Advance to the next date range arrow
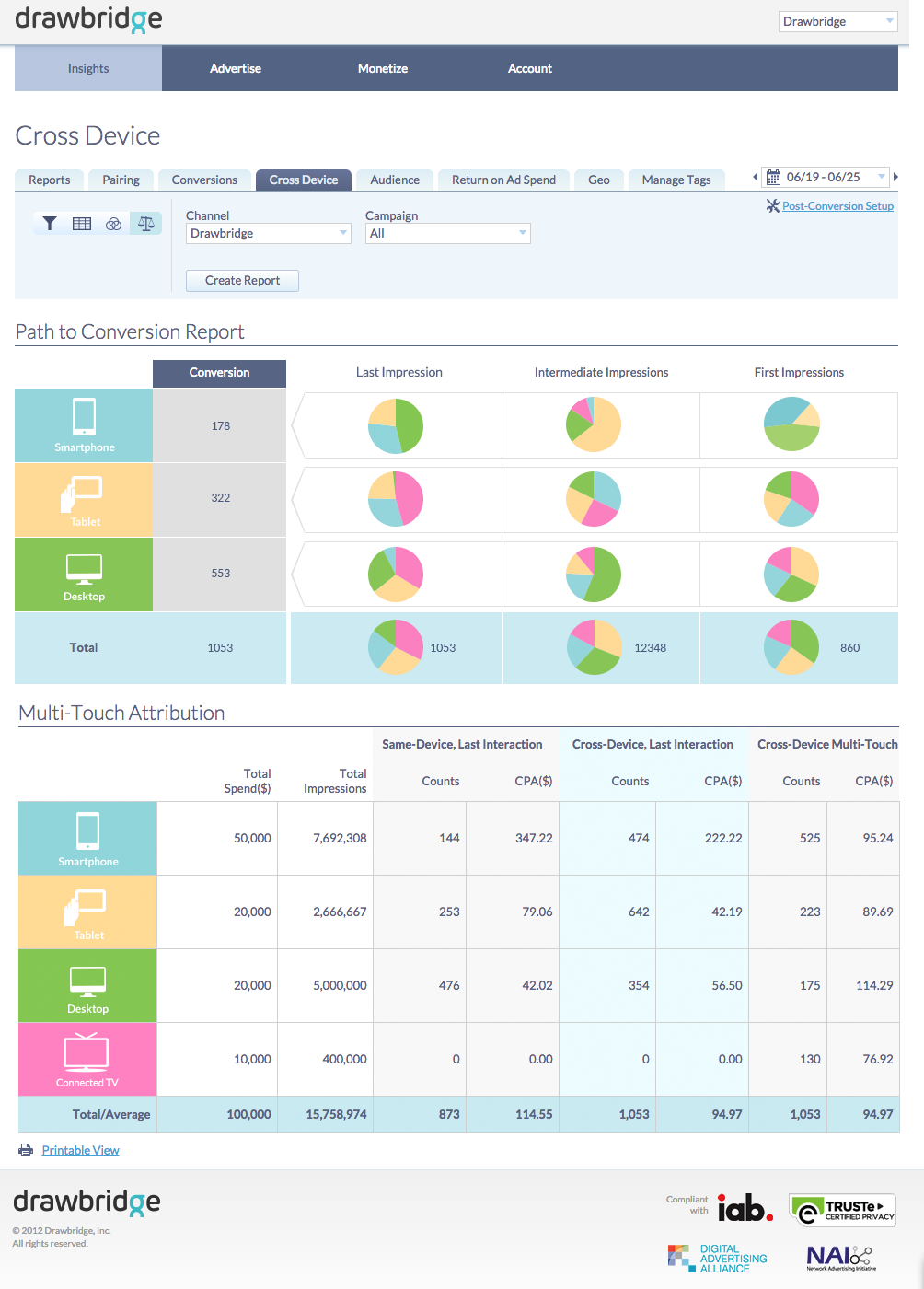The width and height of the screenshot is (924, 1289). [895, 177]
